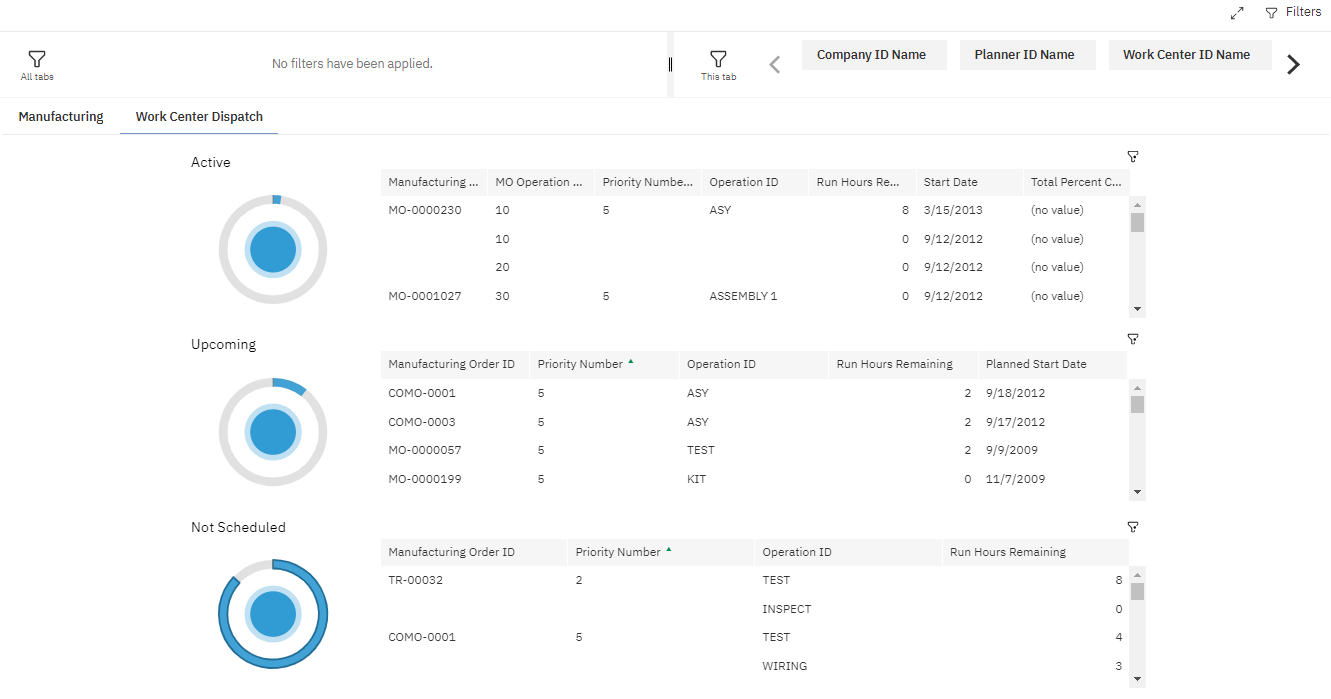Open the Filters panel at top right

pyautogui.click(x=1293, y=12)
